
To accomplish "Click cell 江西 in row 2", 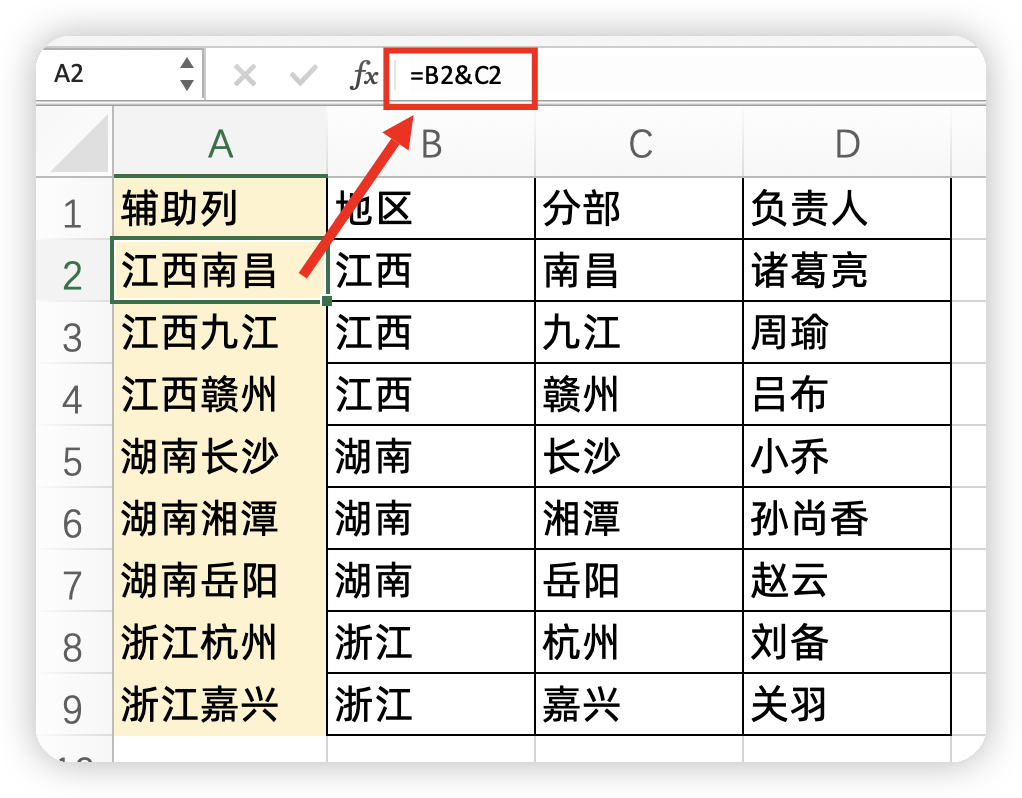I will click(x=431, y=271).
